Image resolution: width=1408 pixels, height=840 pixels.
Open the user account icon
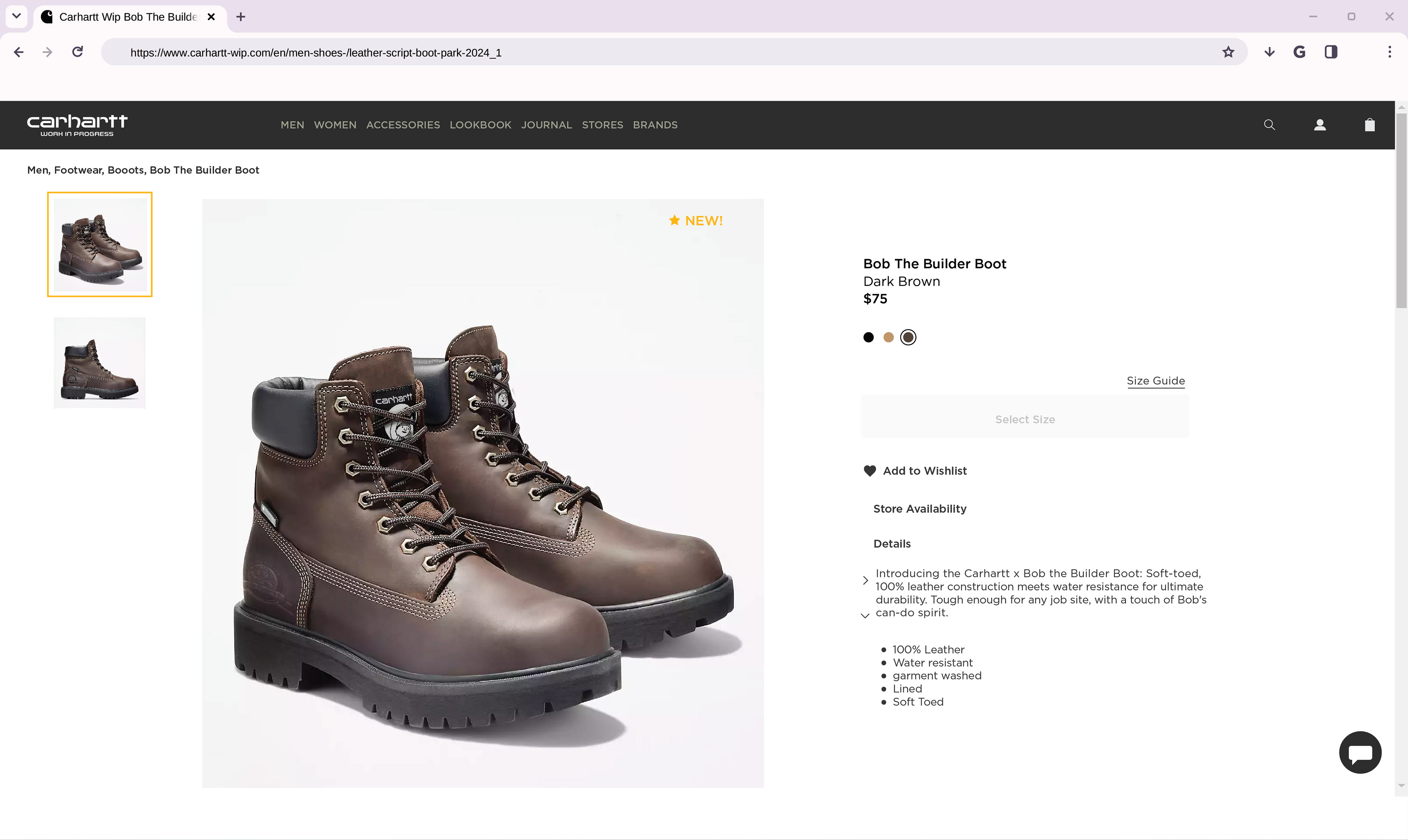(1320, 125)
